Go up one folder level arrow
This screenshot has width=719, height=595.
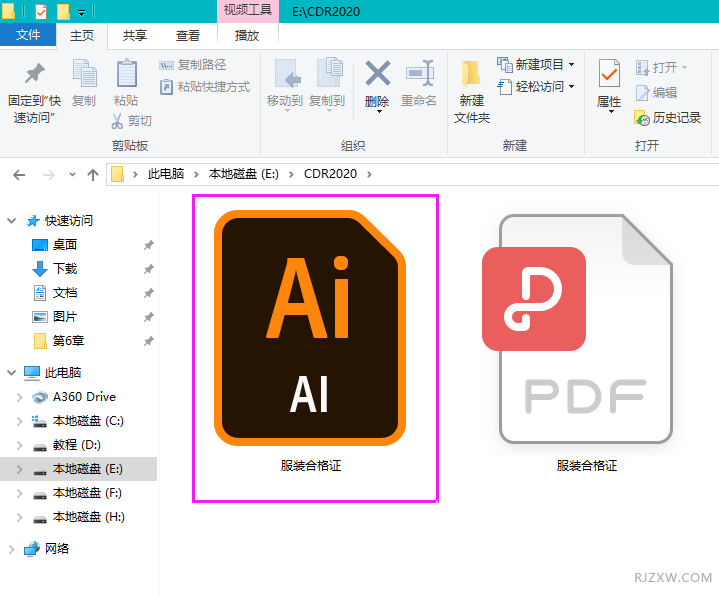pos(93,175)
